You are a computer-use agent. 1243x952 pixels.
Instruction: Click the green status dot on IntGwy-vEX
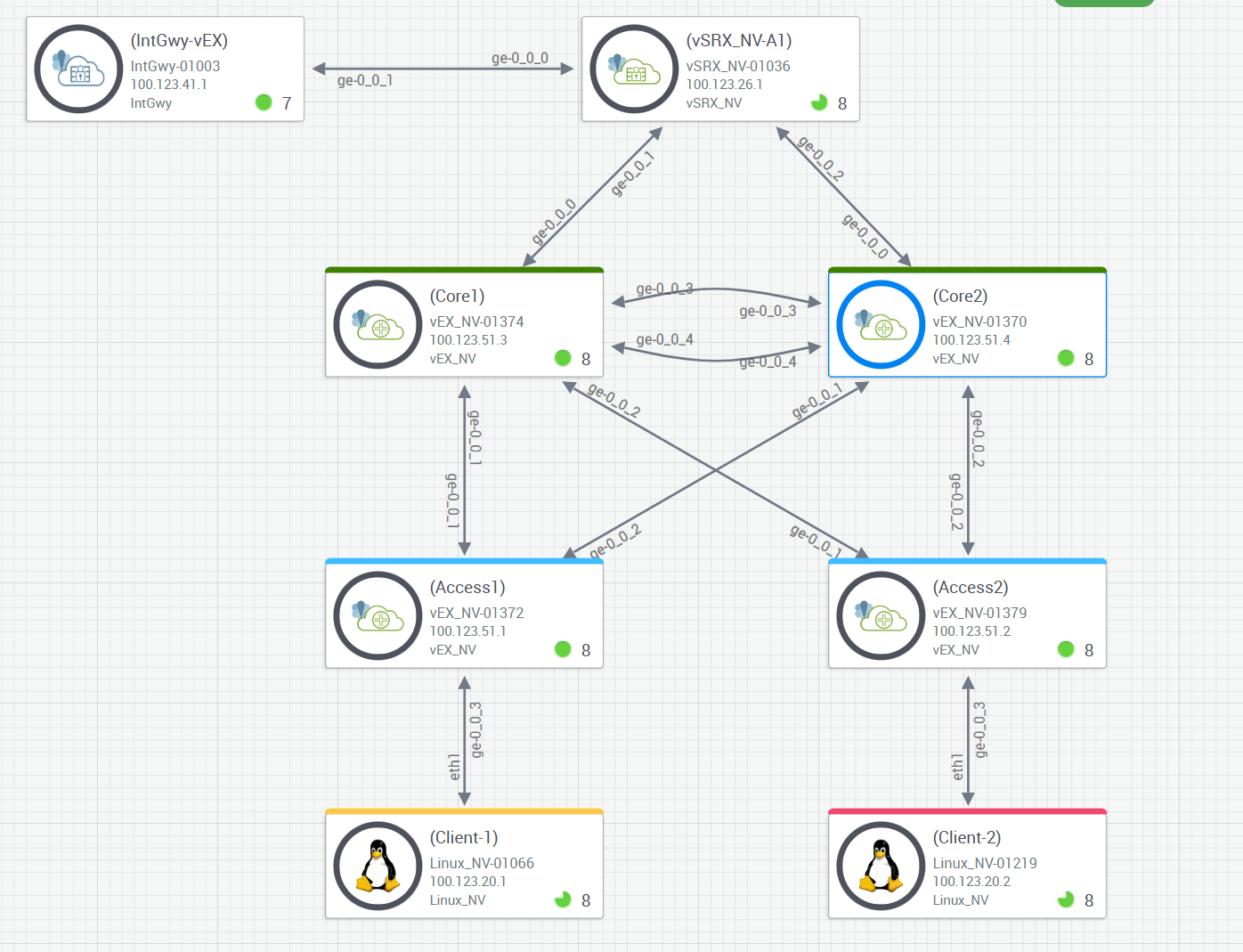pyautogui.click(x=264, y=102)
